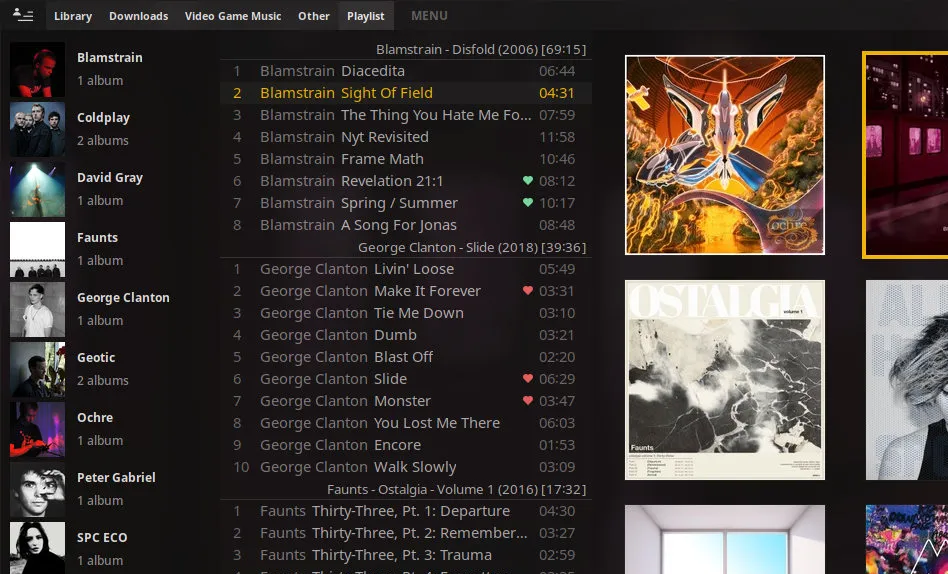Unlove the Monster track heart
Screen dimensions: 948x574
pos(528,401)
